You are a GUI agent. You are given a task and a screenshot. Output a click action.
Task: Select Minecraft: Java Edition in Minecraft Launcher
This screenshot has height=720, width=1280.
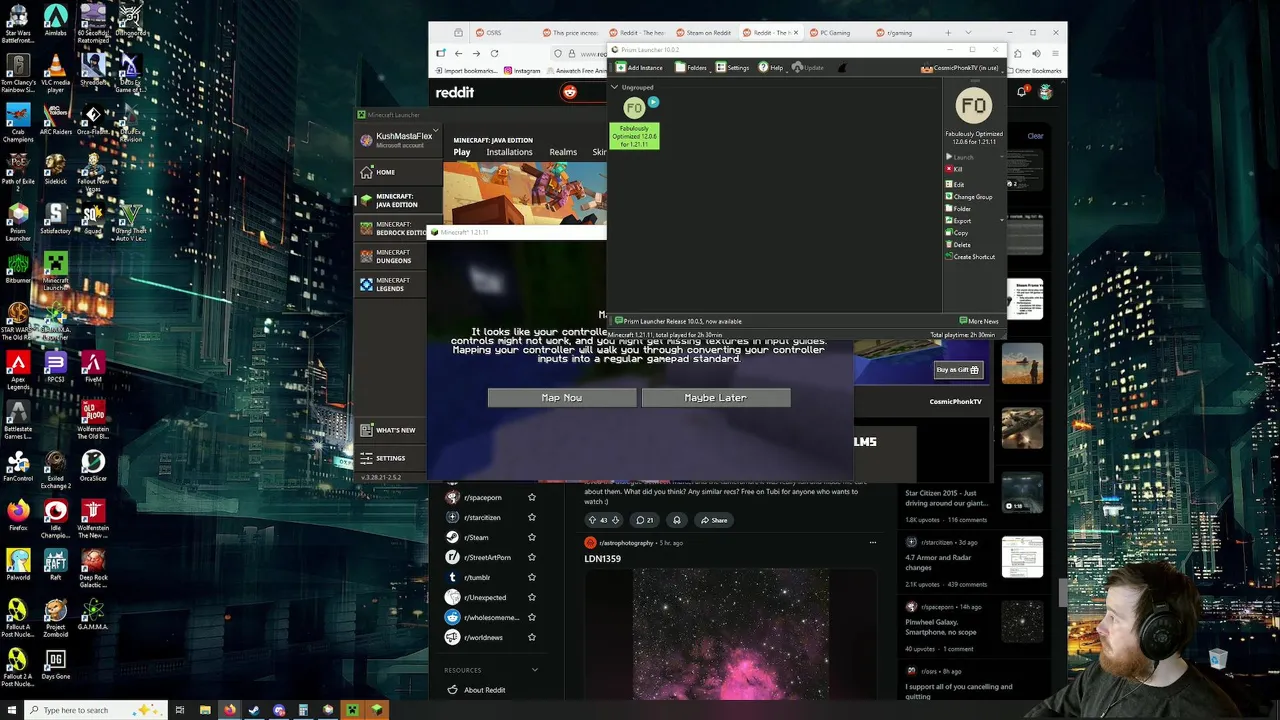398,201
